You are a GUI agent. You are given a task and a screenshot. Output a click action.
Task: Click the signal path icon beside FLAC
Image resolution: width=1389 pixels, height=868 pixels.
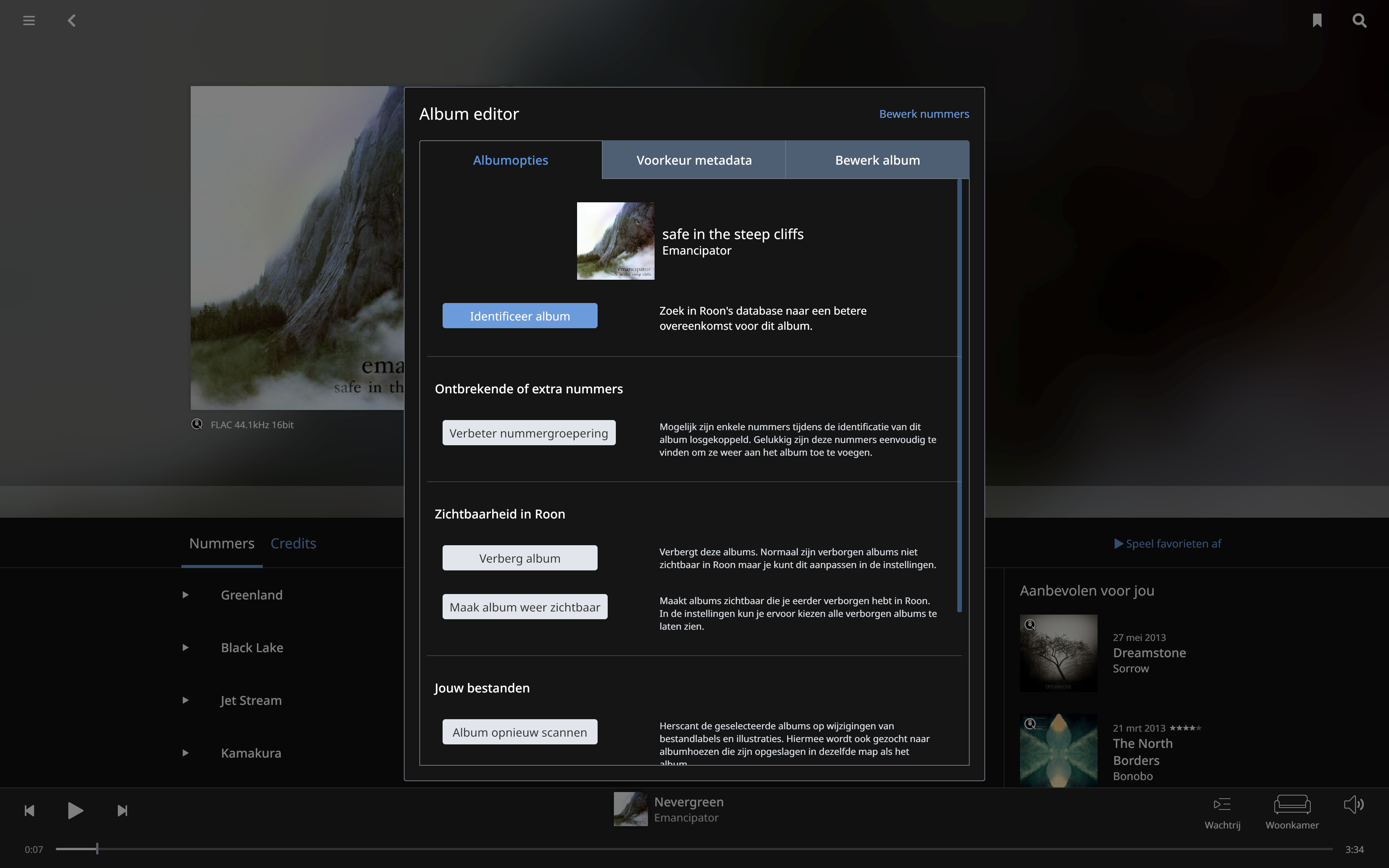[197, 424]
